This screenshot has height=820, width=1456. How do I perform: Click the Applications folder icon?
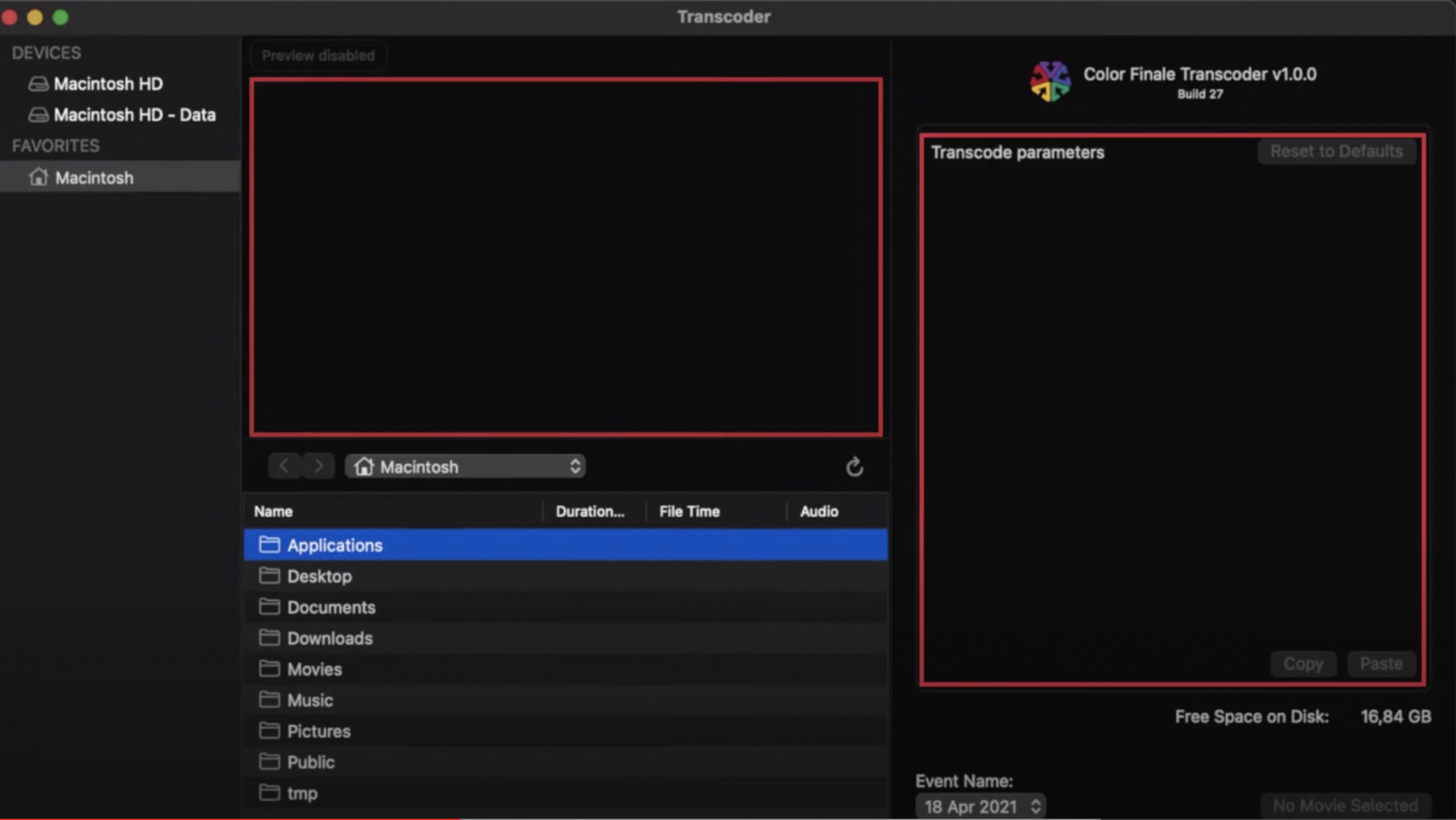(x=267, y=544)
